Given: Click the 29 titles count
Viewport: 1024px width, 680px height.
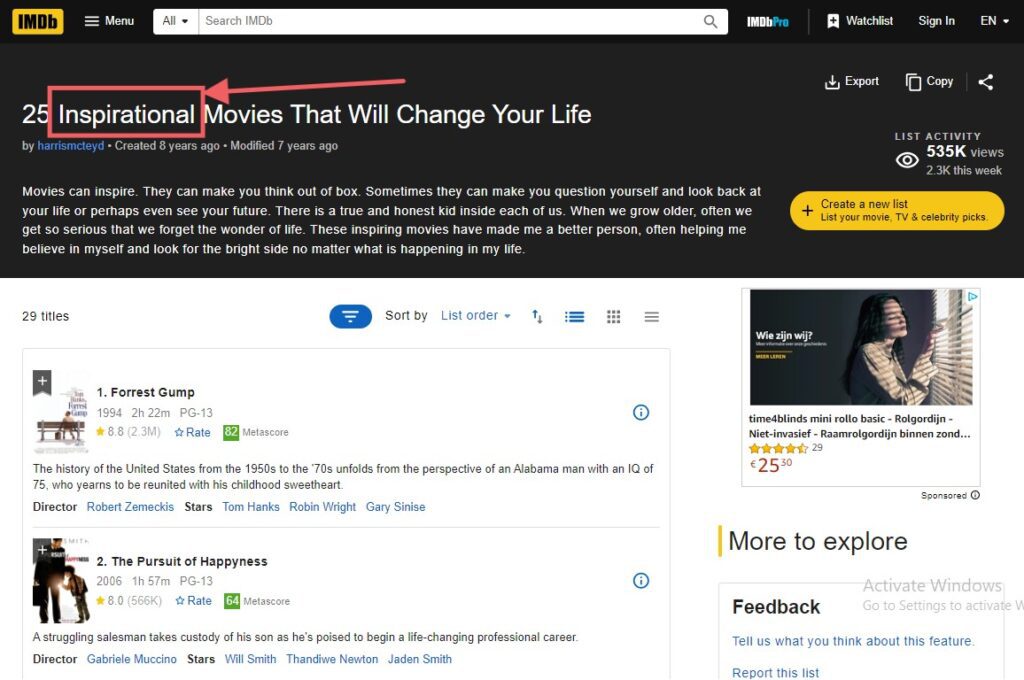Looking at the screenshot, I should coord(46,316).
